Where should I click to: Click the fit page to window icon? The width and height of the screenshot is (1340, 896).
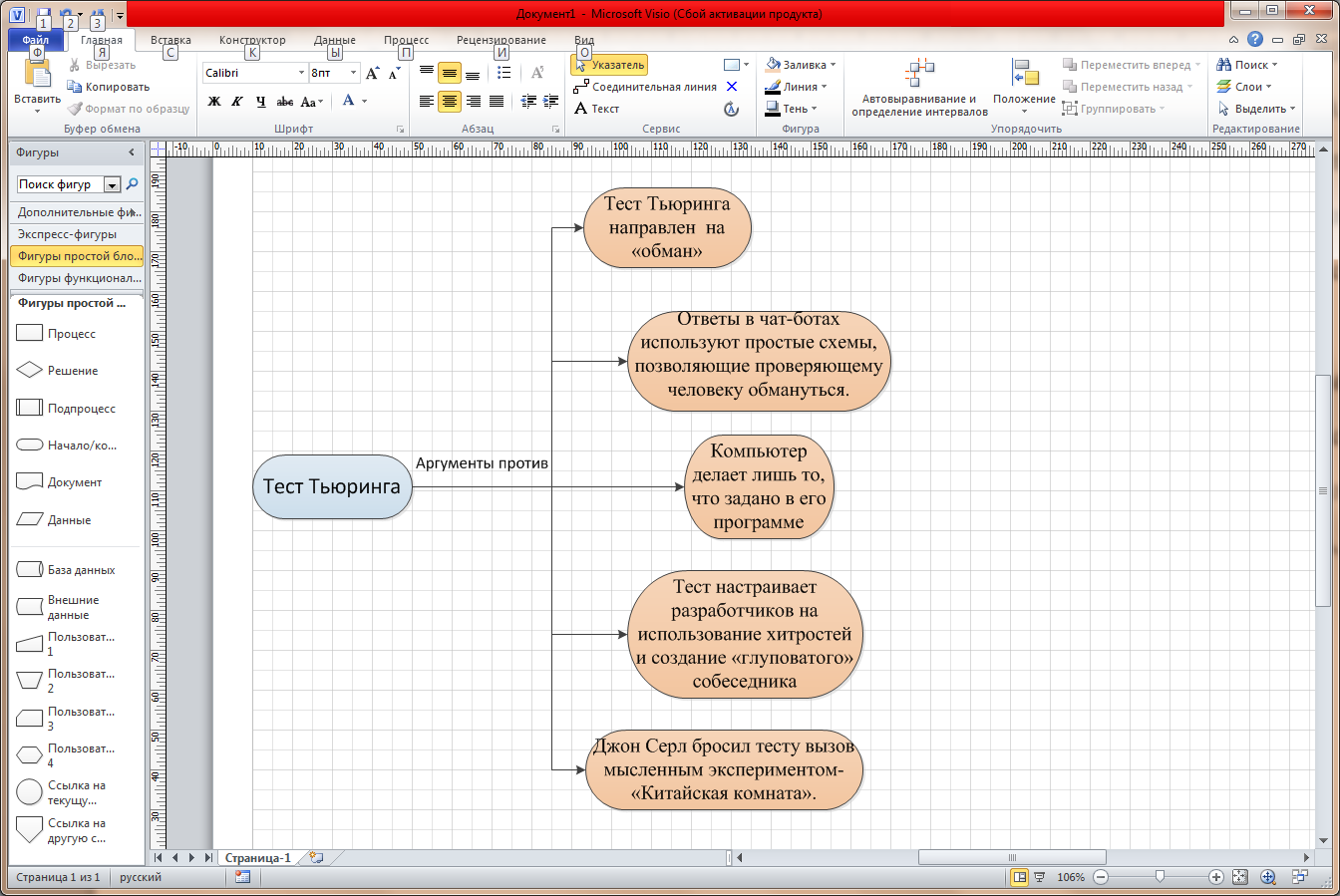(x=1239, y=877)
